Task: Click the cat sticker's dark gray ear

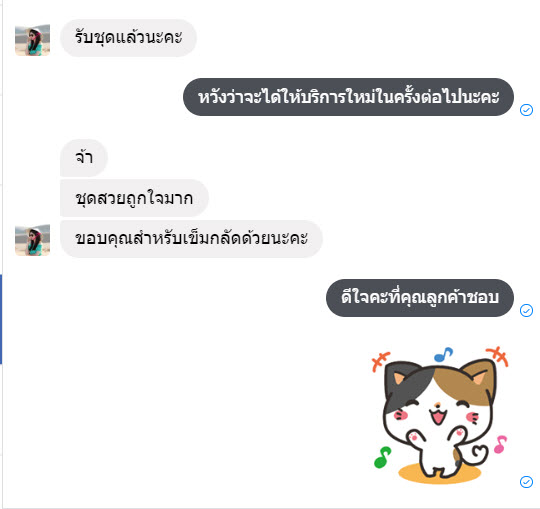Action: tap(399, 377)
